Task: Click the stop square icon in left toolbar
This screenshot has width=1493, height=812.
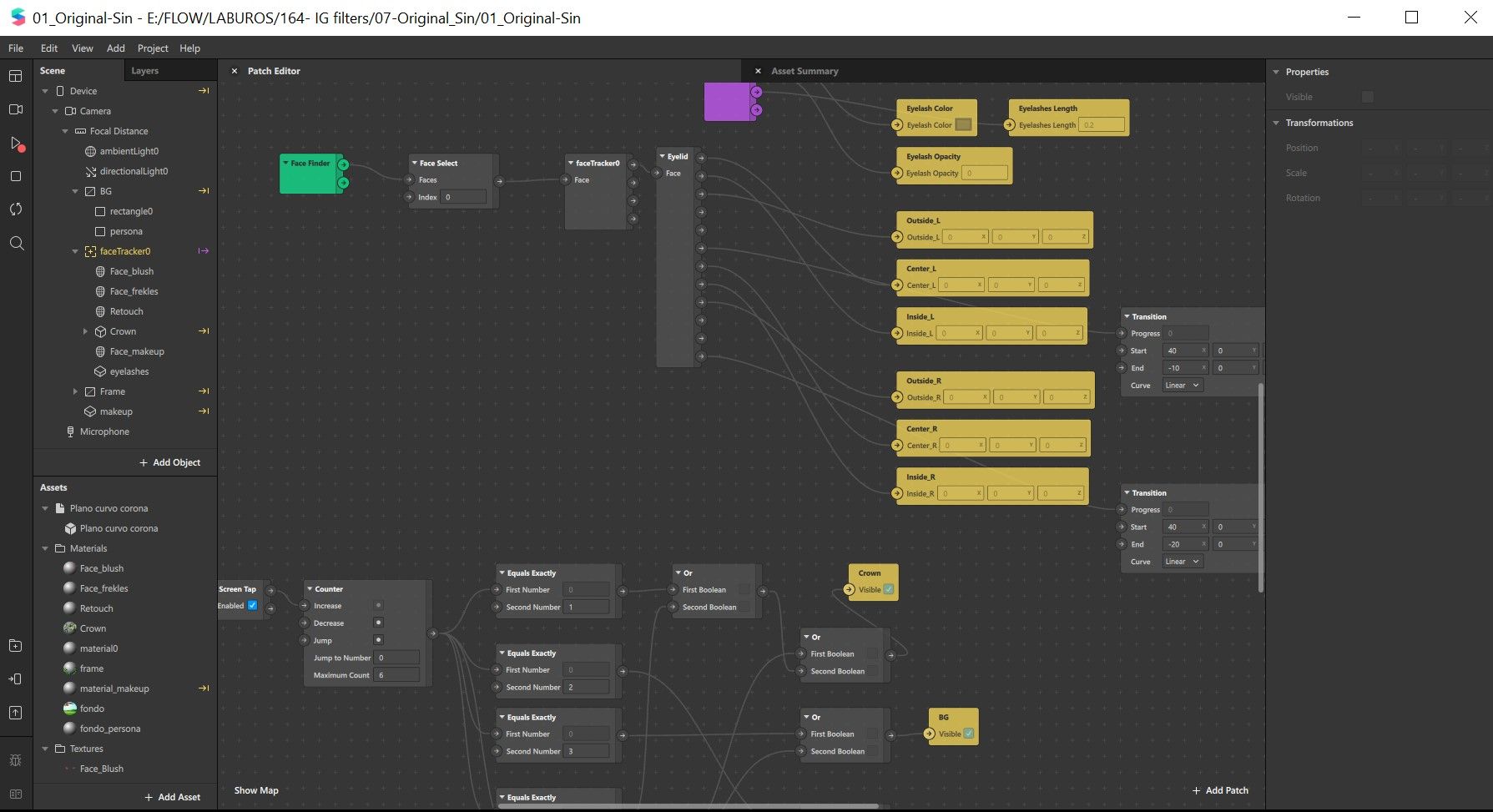Action: (x=15, y=176)
